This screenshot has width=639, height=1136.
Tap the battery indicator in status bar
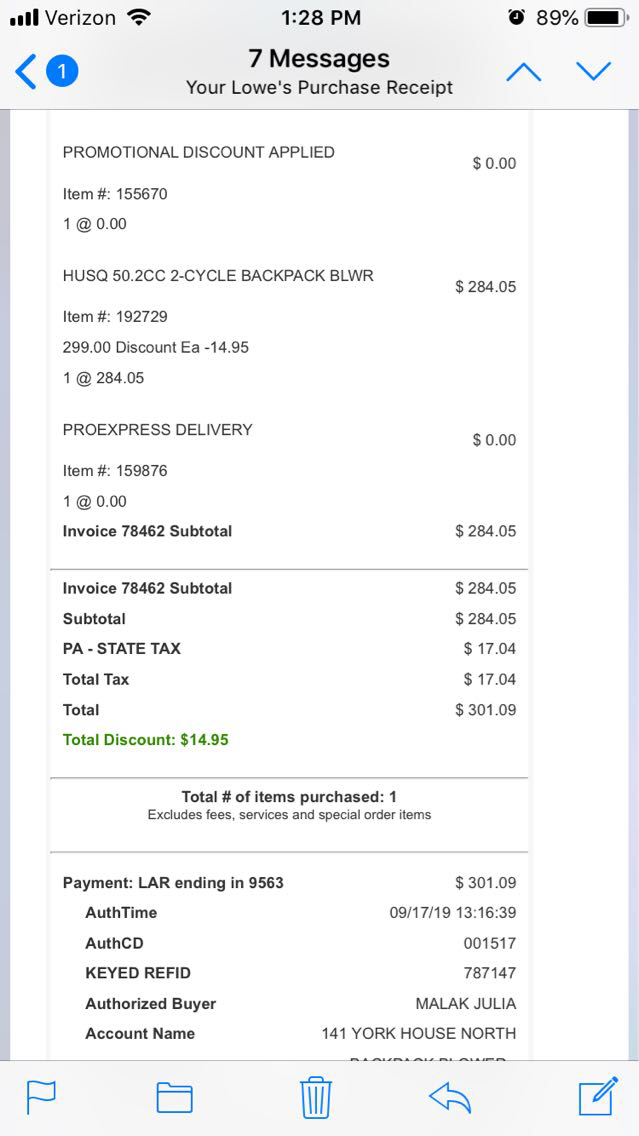click(606, 18)
